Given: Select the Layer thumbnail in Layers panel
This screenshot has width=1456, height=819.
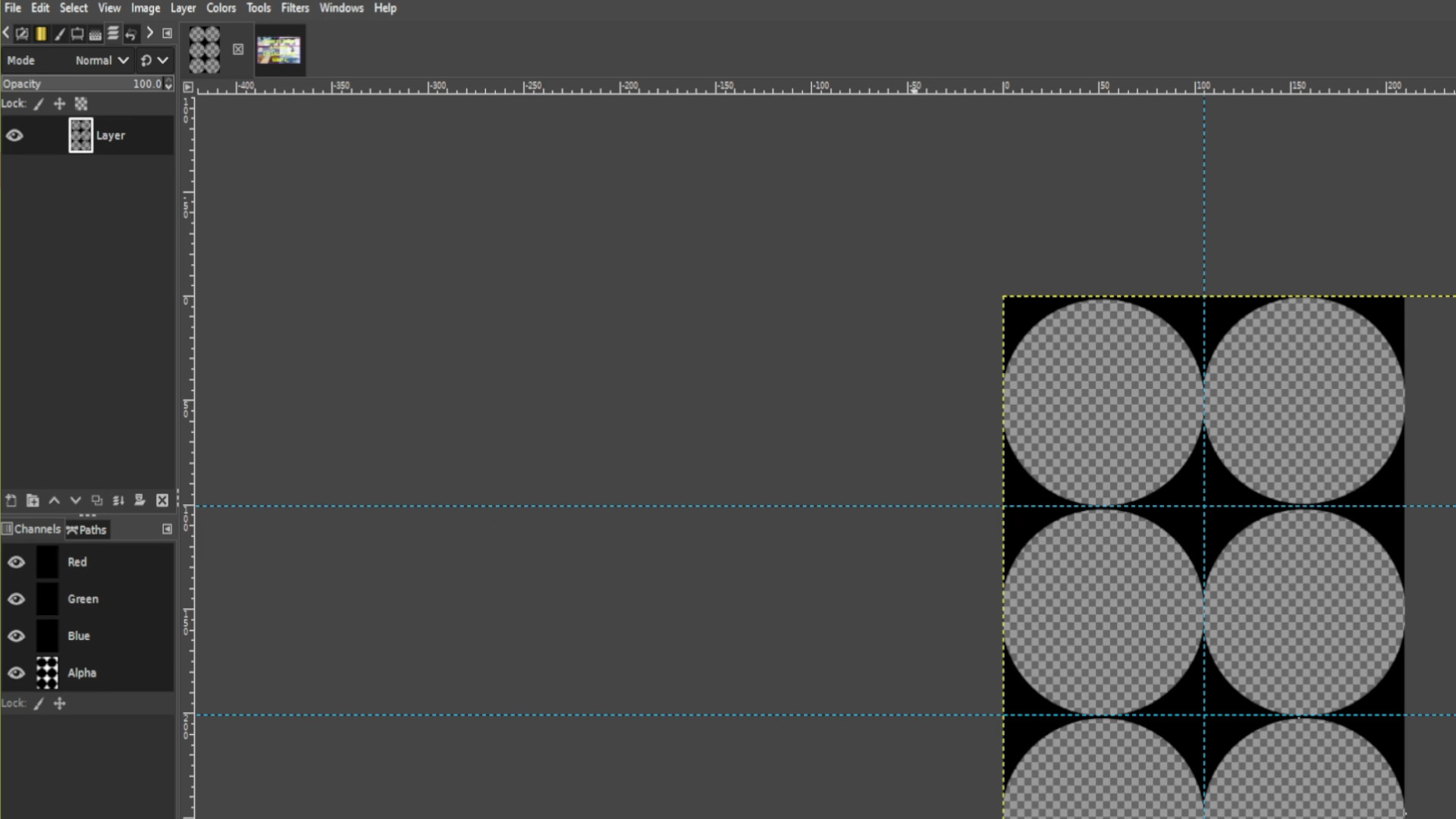Looking at the screenshot, I should coord(80,135).
